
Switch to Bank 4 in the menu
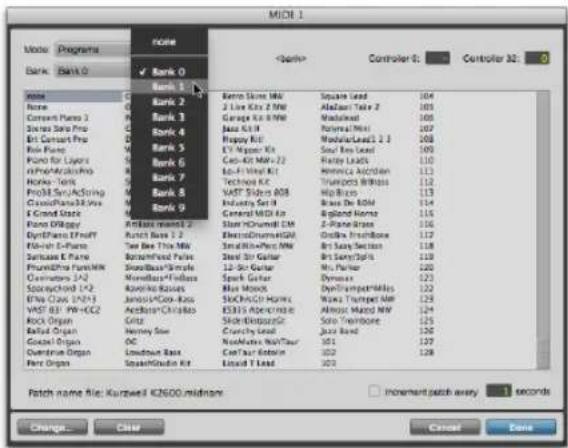click(169, 132)
